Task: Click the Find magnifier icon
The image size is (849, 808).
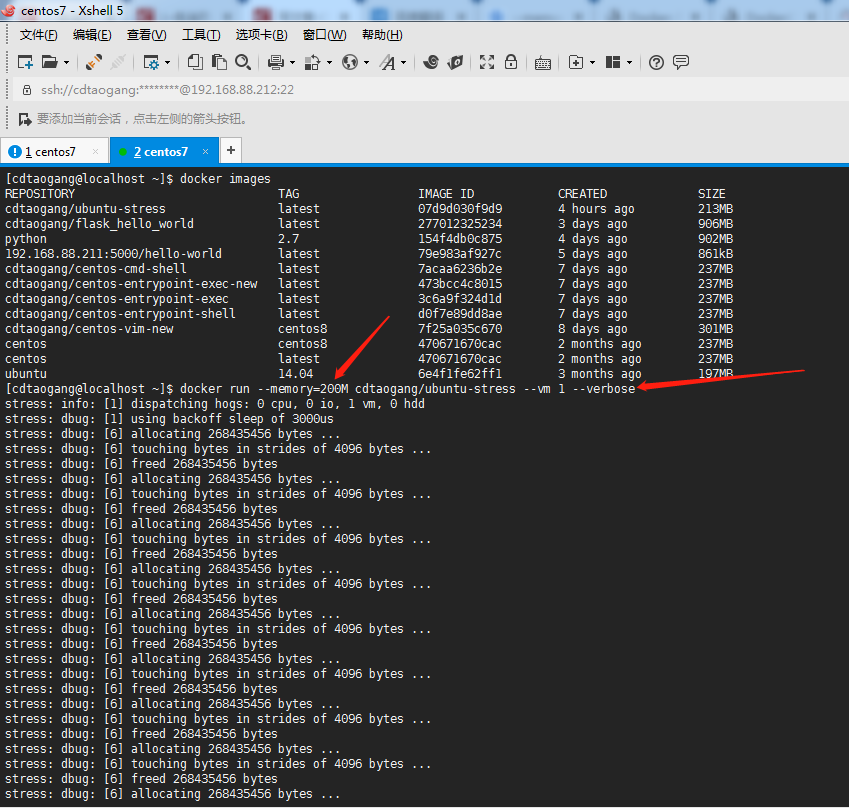Action: click(243, 62)
